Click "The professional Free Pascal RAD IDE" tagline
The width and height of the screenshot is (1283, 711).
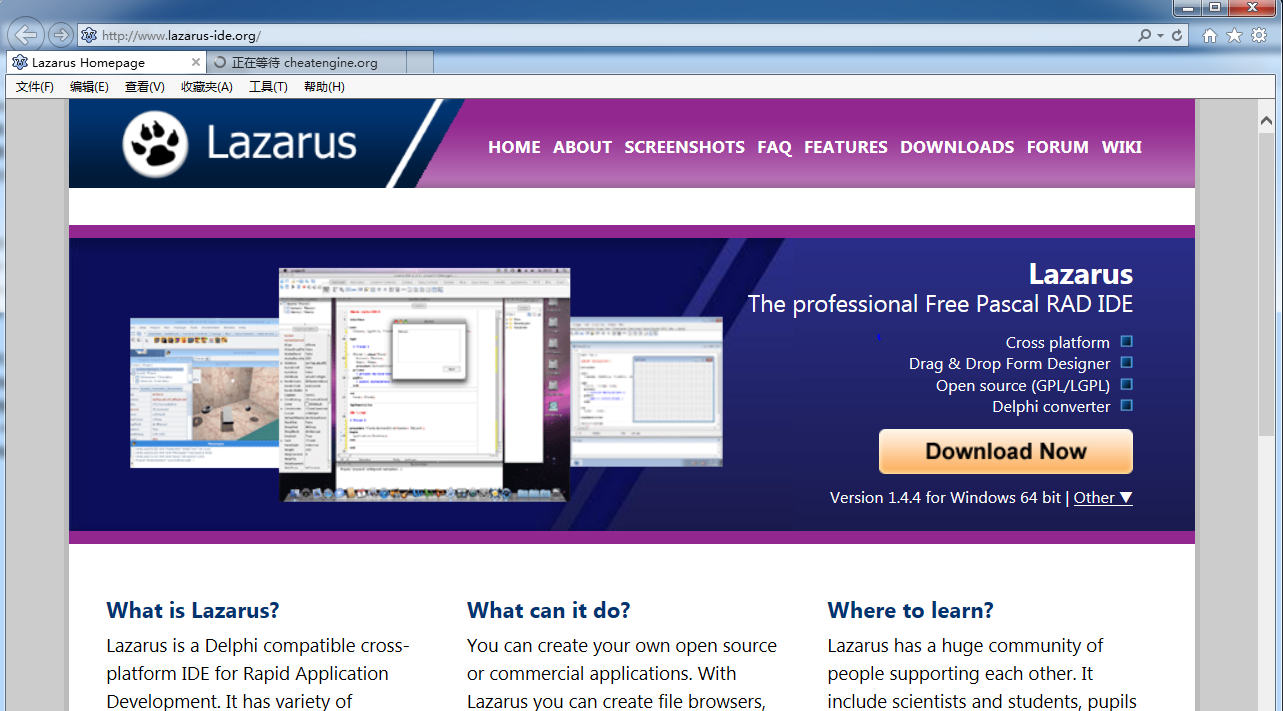click(x=940, y=304)
